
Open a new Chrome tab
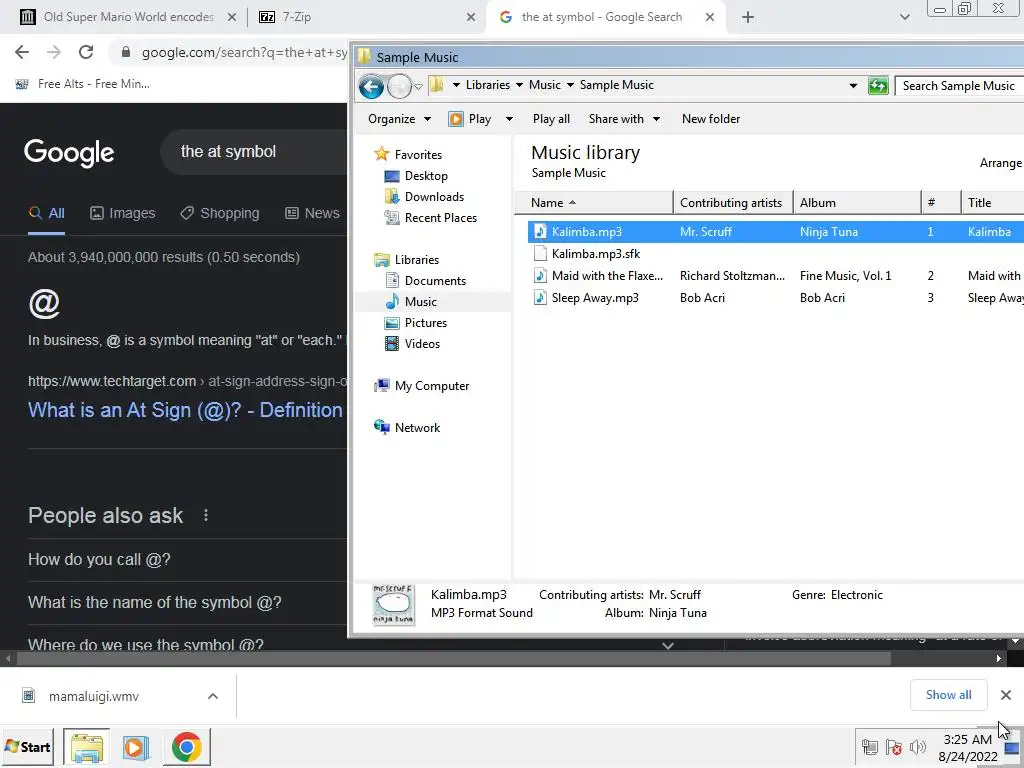point(748,18)
